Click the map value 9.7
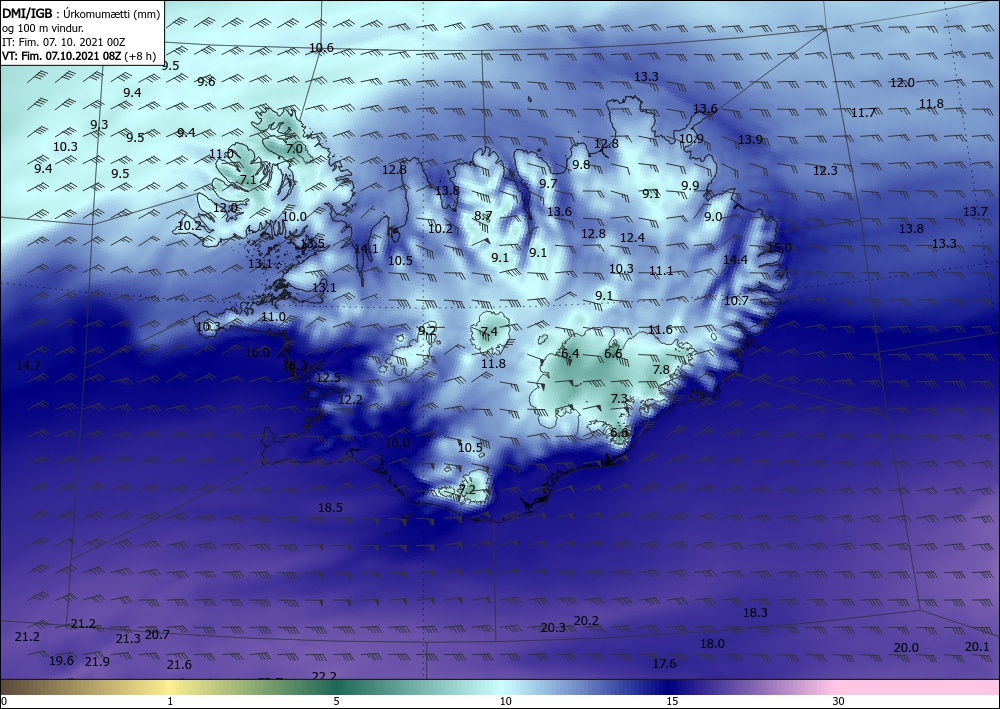Screen dimensions: 1000x709 click(548, 184)
